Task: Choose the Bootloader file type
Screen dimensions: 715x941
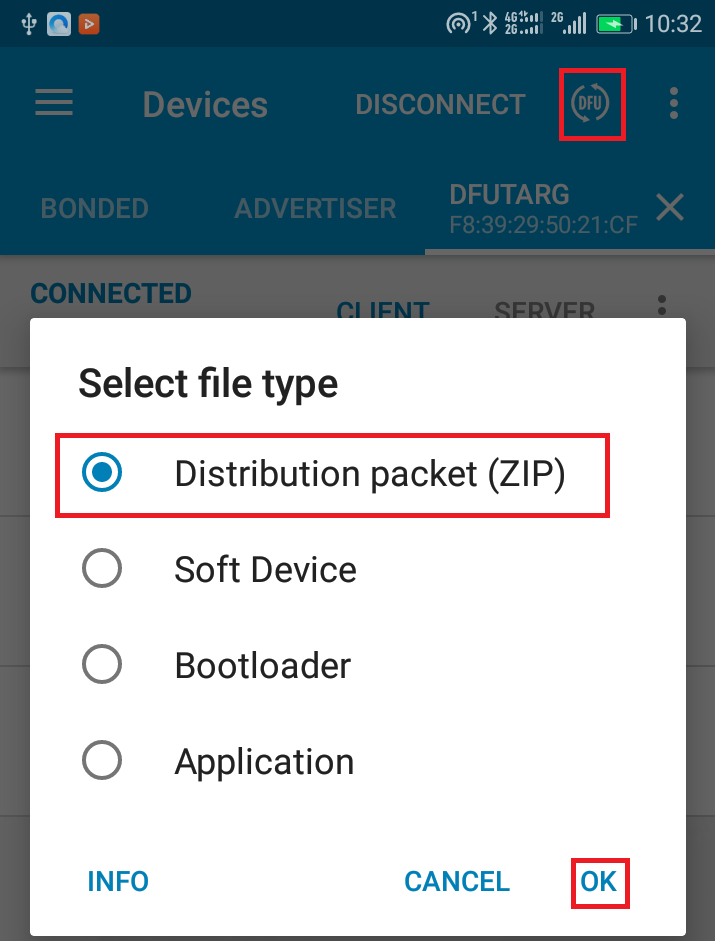Action: [x=102, y=665]
